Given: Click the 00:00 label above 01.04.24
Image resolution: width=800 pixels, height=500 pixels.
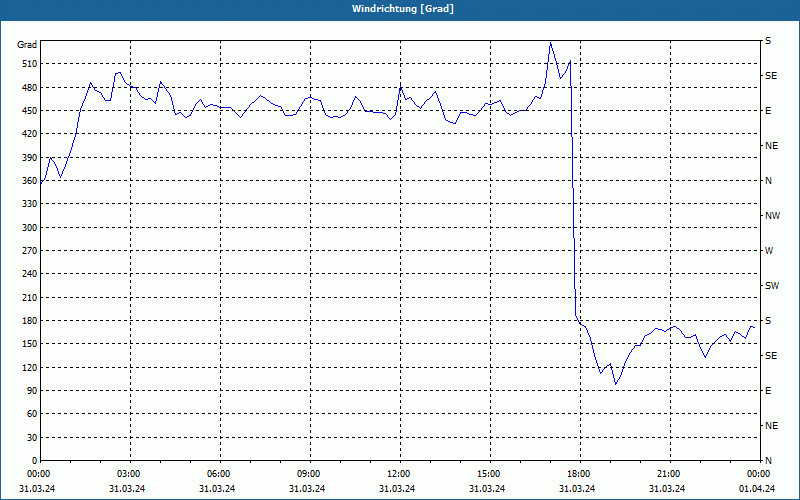Looking at the screenshot, I should pos(759,474).
